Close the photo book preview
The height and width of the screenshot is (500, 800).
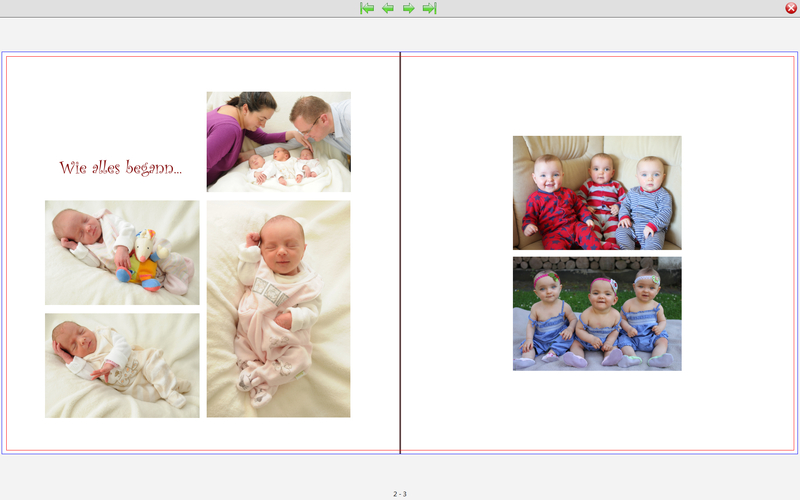[791, 8]
